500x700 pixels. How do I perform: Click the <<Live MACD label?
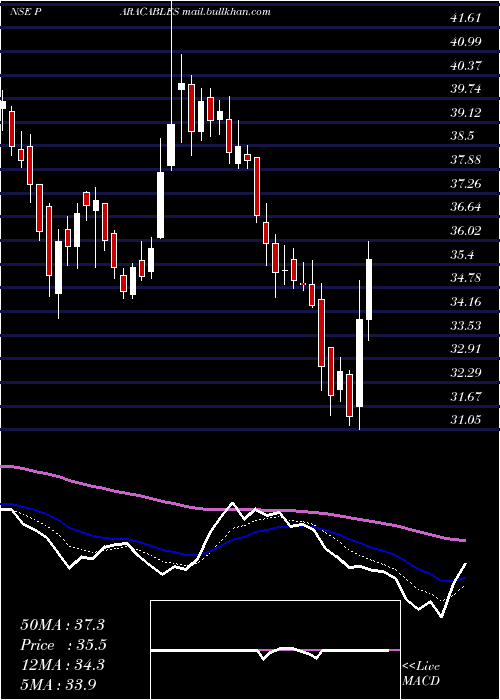pos(421,674)
